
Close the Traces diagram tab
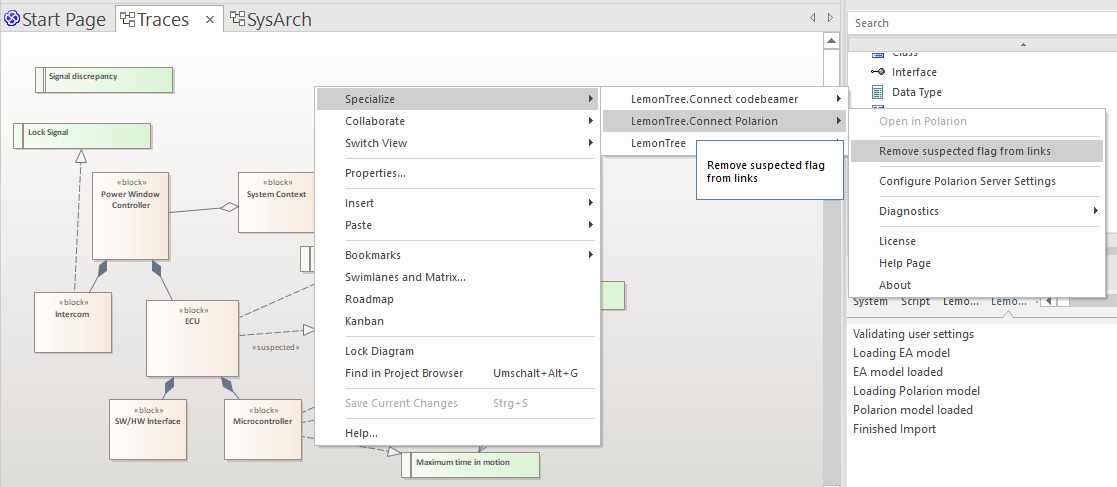click(x=209, y=20)
